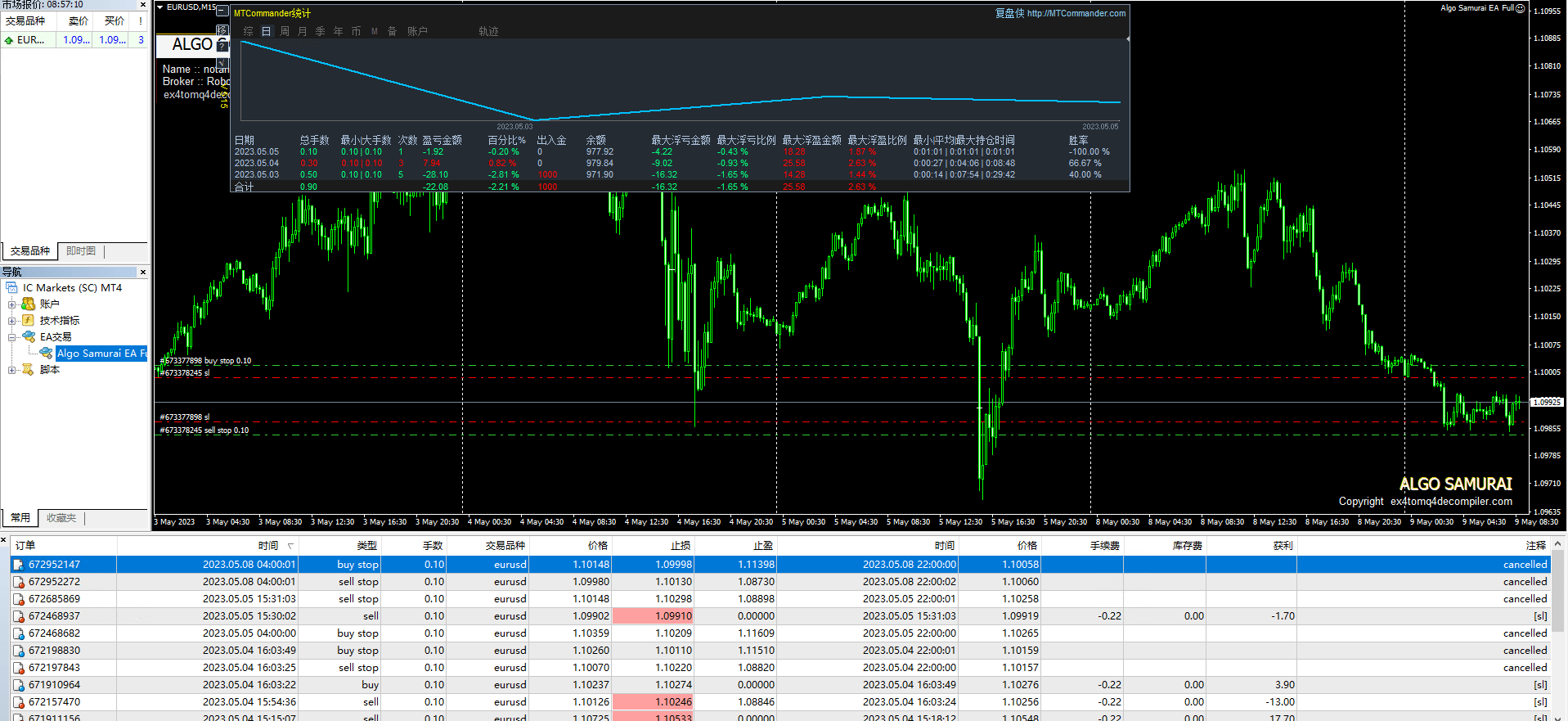1568x721 pixels.
Task: Click the 移 move icon beside MTCommander panel
Action: [222, 30]
